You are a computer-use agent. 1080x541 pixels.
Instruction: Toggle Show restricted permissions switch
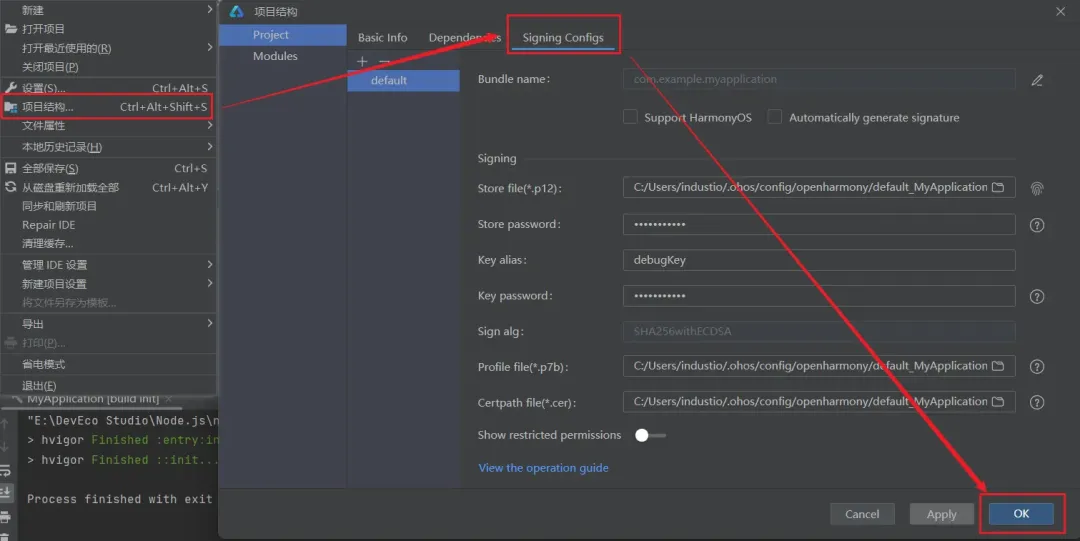(x=650, y=436)
